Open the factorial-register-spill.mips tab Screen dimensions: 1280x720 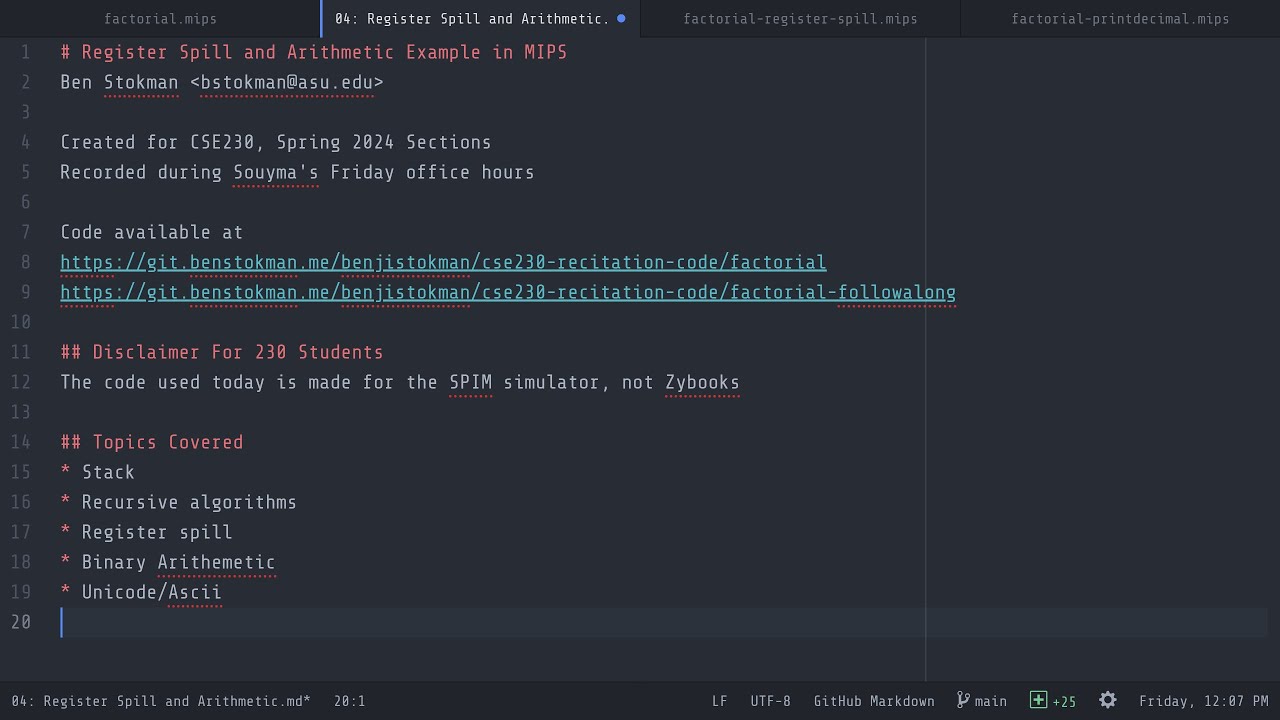tap(800, 19)
